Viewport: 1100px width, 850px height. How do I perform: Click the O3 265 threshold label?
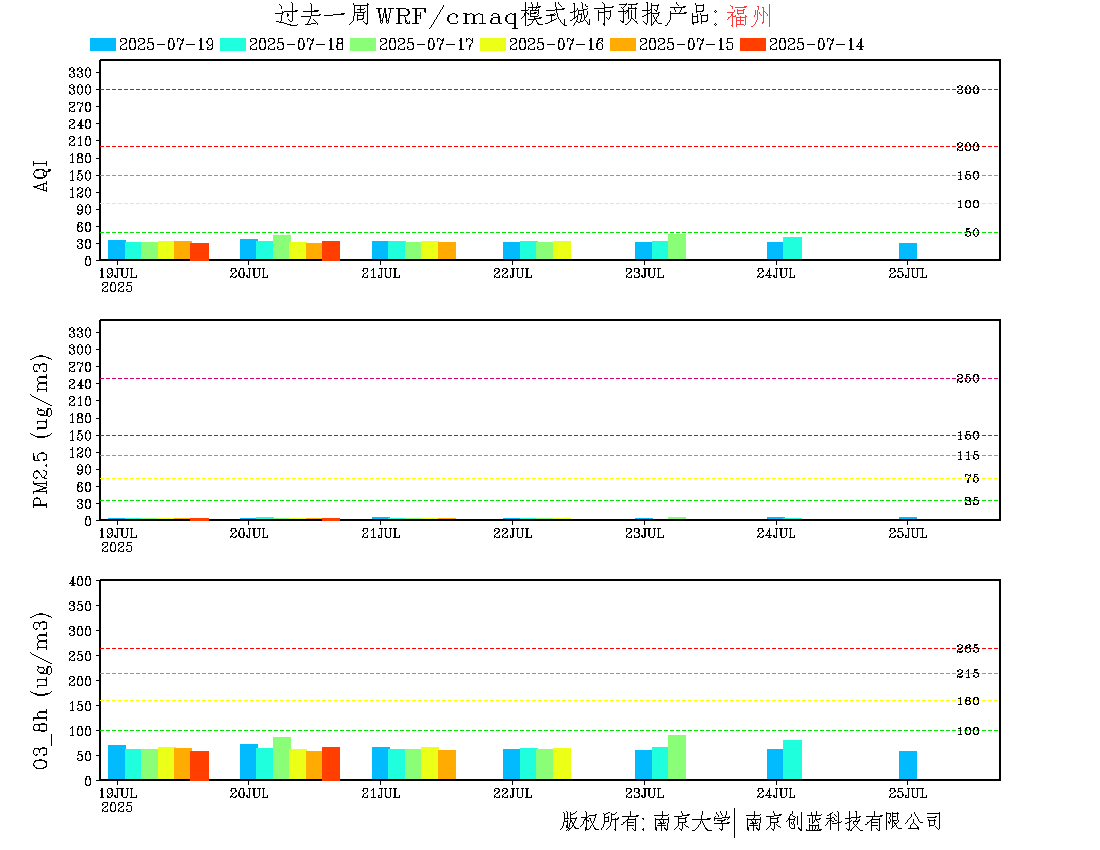pyautogui.click(x=968, y=648)
